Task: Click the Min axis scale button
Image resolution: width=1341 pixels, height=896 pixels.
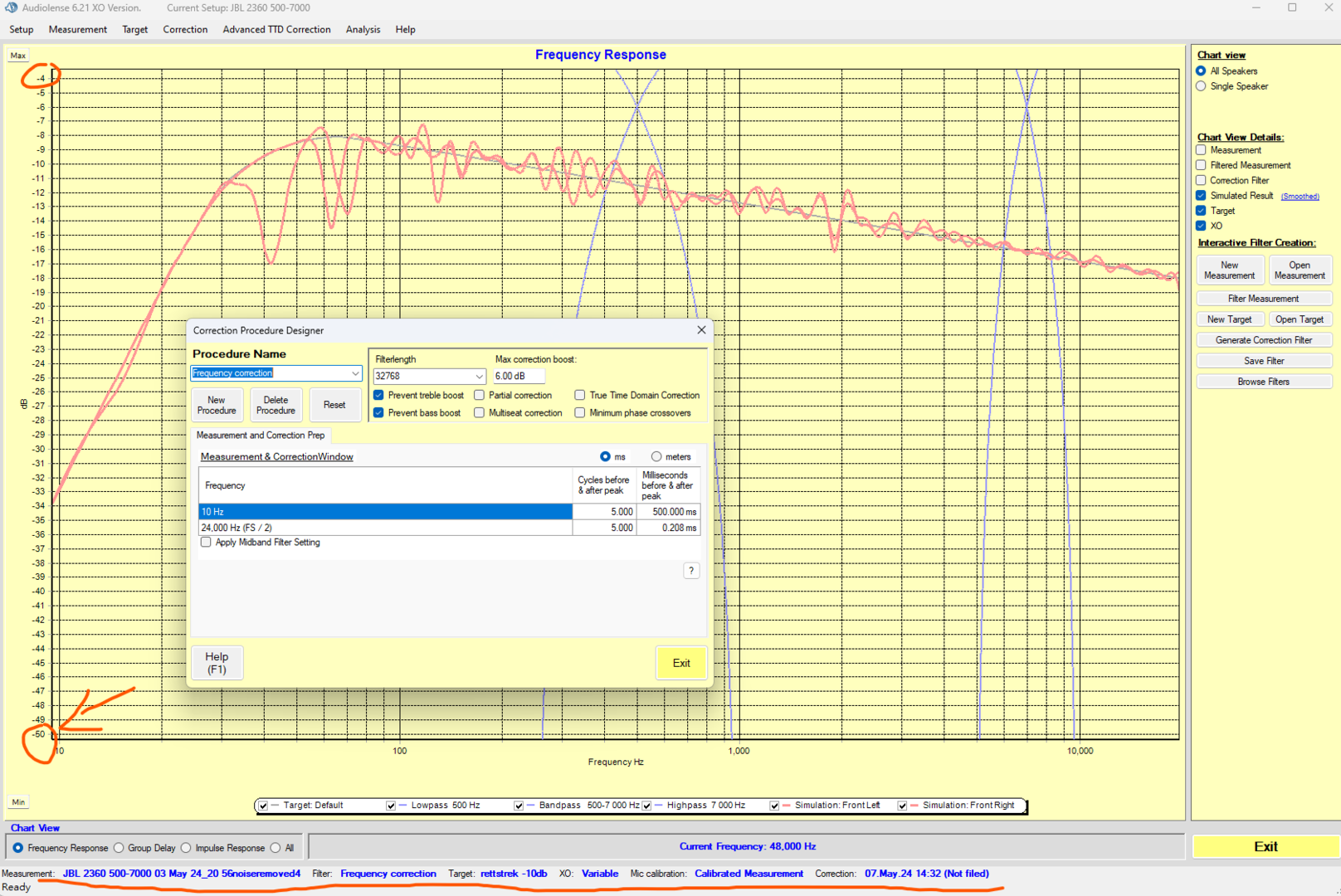Action: coord(18,802)
